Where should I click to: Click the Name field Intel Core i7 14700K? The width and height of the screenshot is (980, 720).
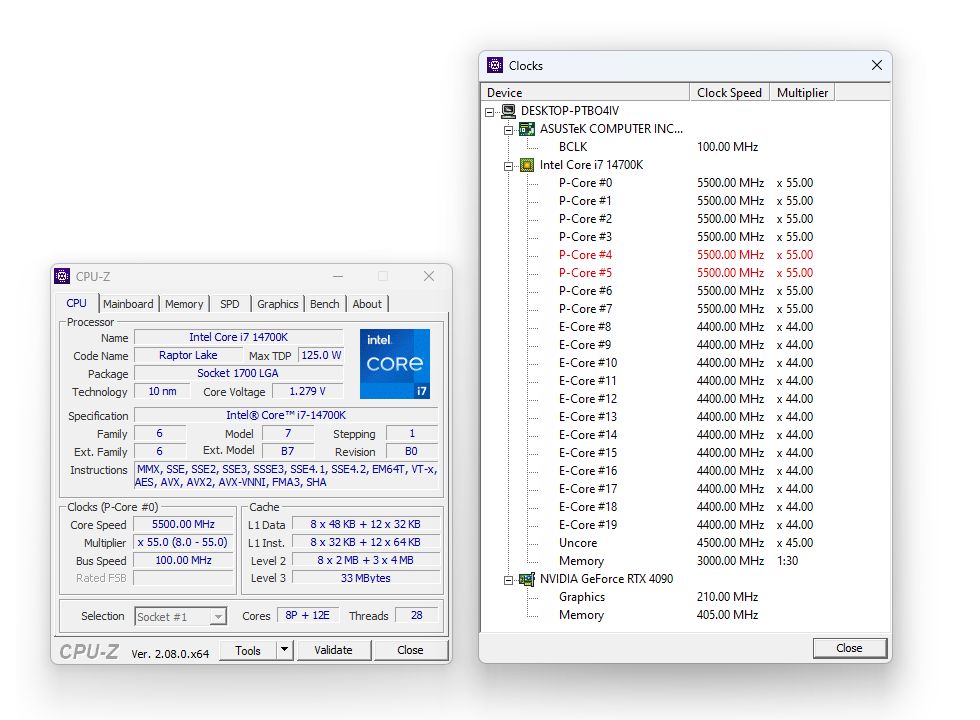[x=239, y=337]
